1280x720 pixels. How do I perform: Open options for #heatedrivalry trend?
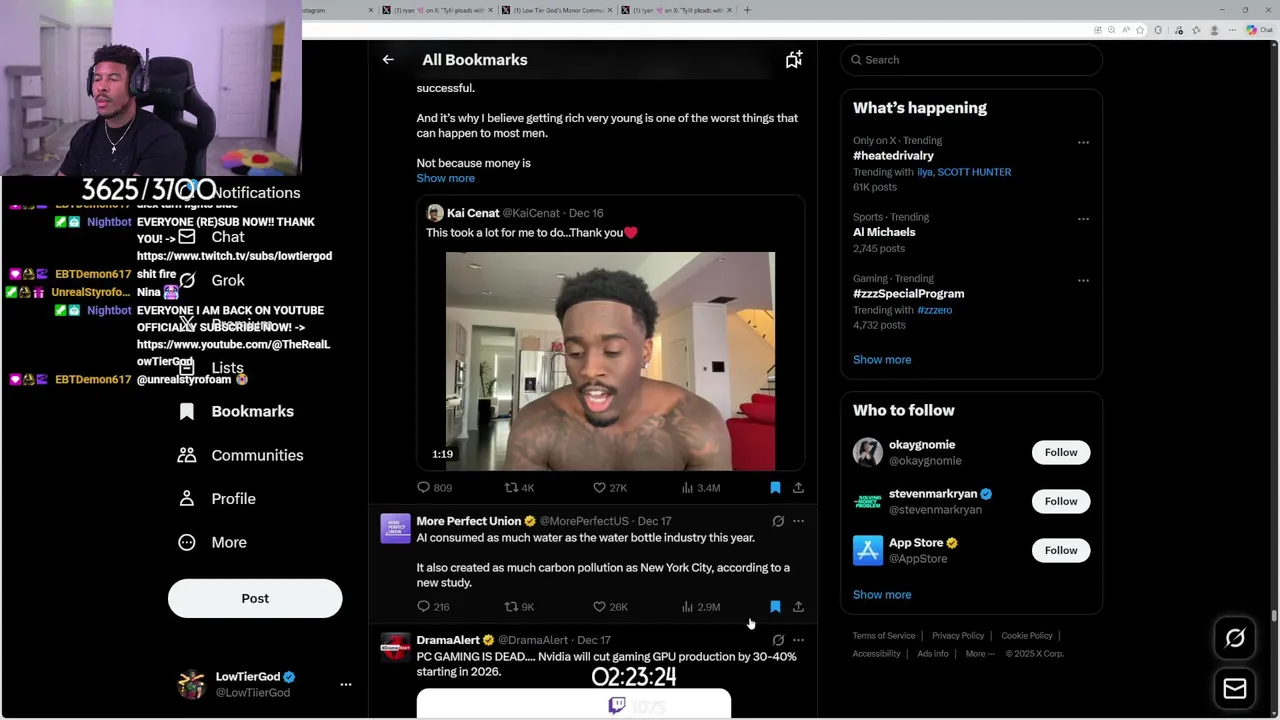[1083, 143]
